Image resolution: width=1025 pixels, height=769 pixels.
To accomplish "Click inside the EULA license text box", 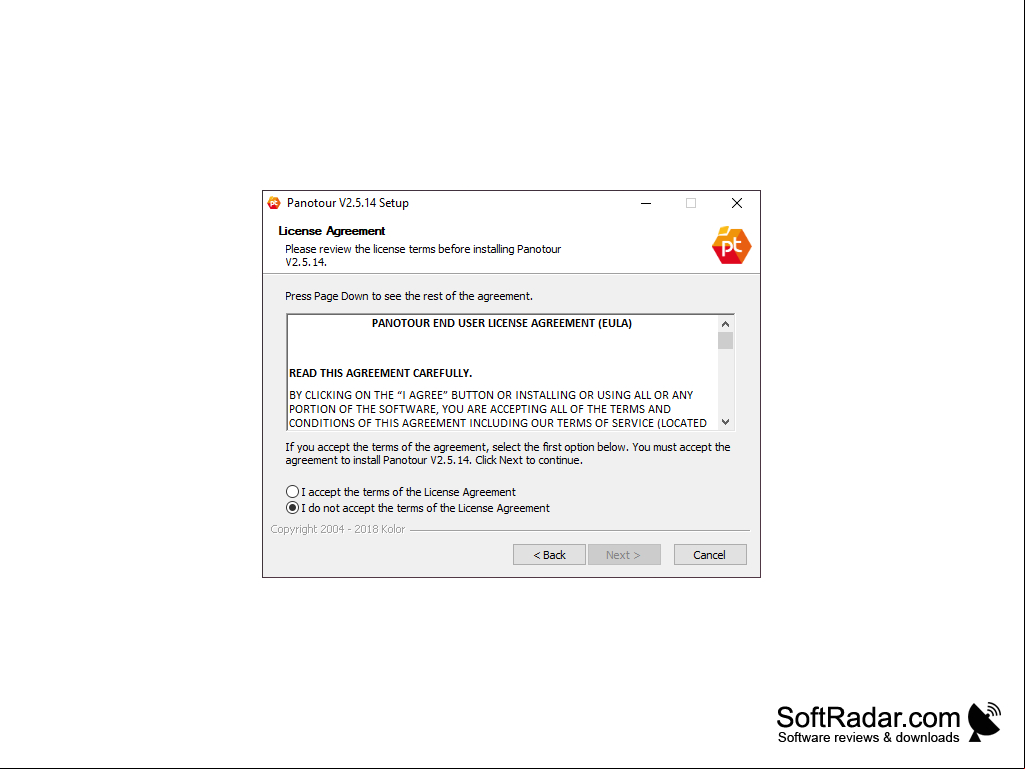I will [502, 373].
